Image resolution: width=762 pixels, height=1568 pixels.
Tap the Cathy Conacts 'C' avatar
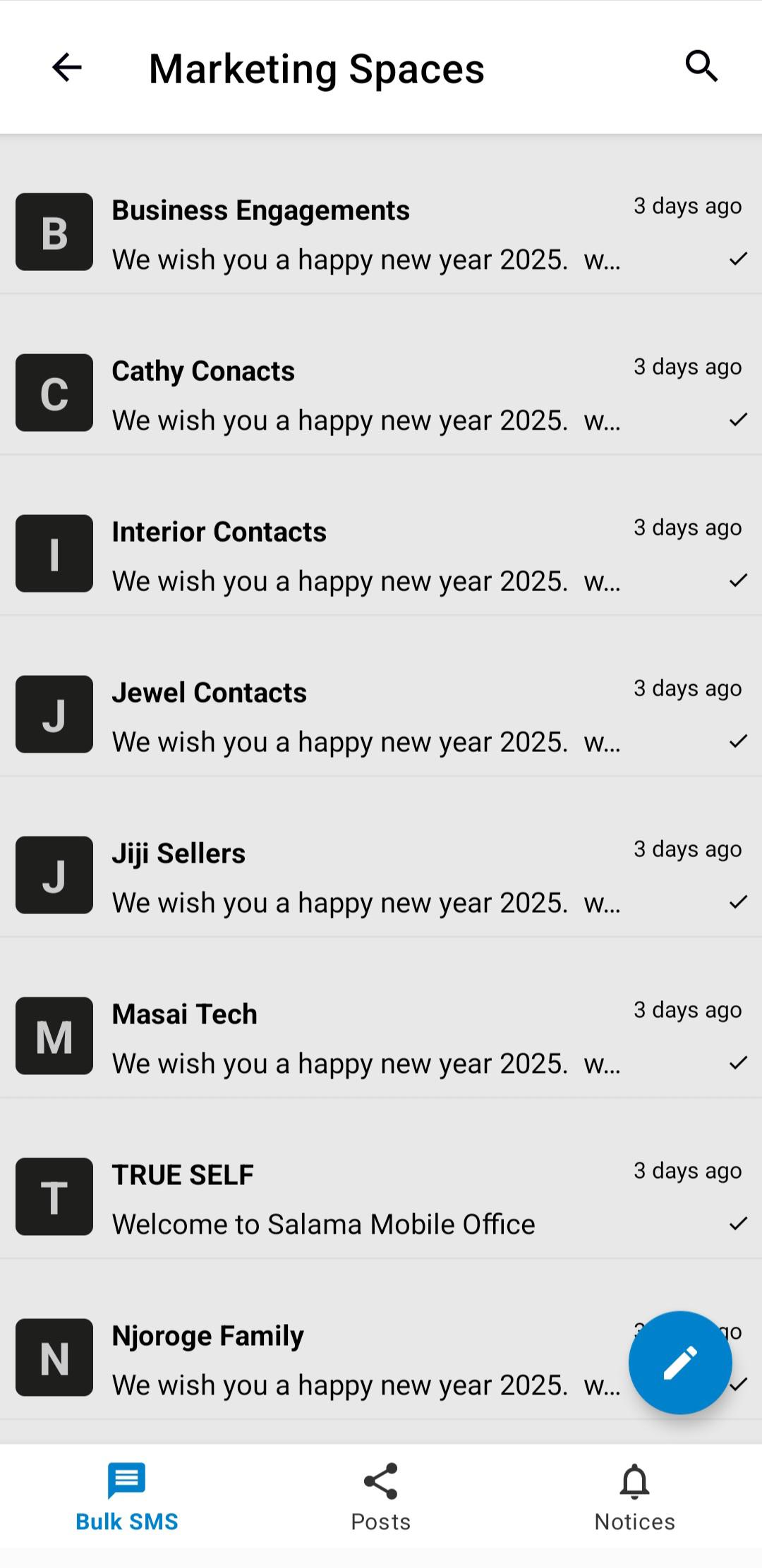click(54, 393)
